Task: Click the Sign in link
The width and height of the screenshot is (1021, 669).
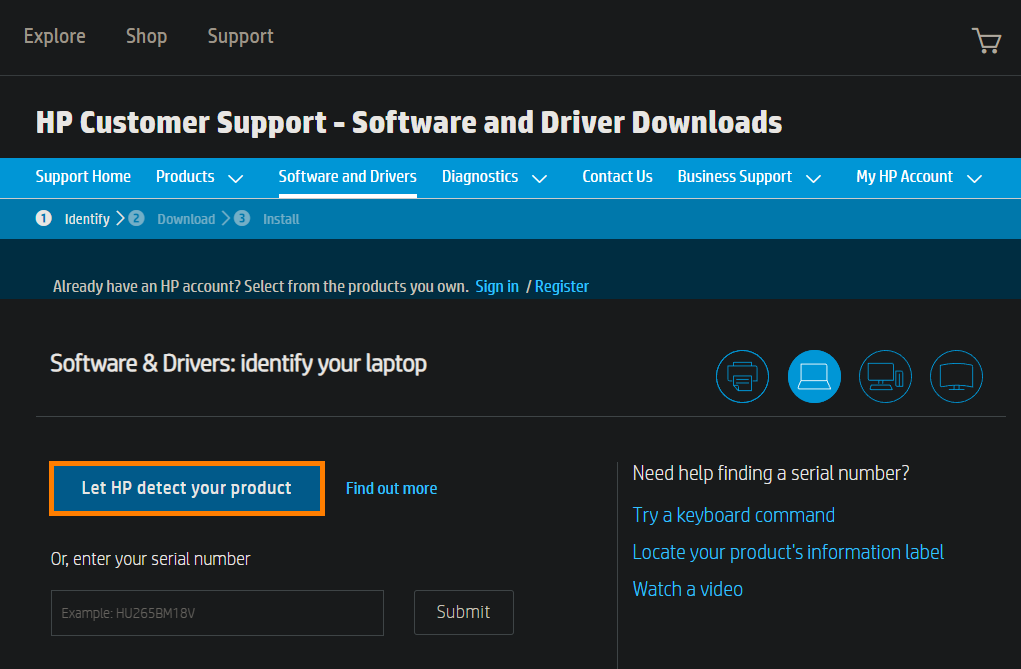Action: click(497, 287)
